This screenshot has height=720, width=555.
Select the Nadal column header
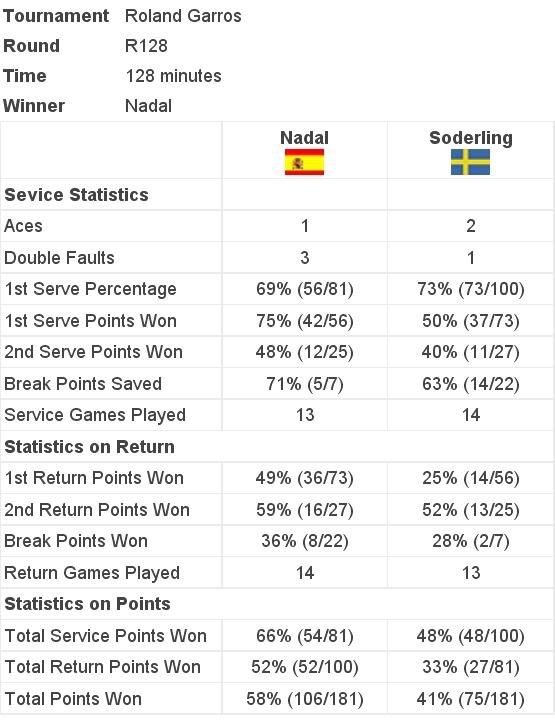pyautogui.click(x=304, y=138)
